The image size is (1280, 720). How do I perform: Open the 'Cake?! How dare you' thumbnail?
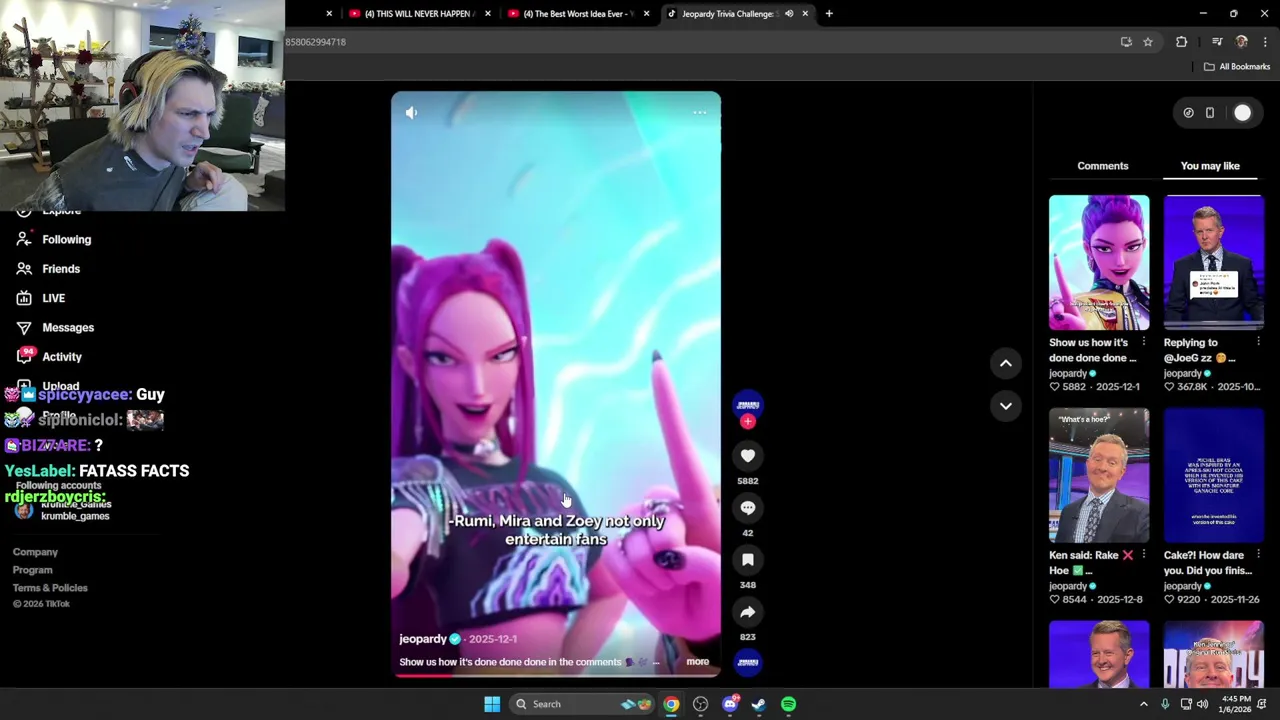click(x=1213, y=476)
